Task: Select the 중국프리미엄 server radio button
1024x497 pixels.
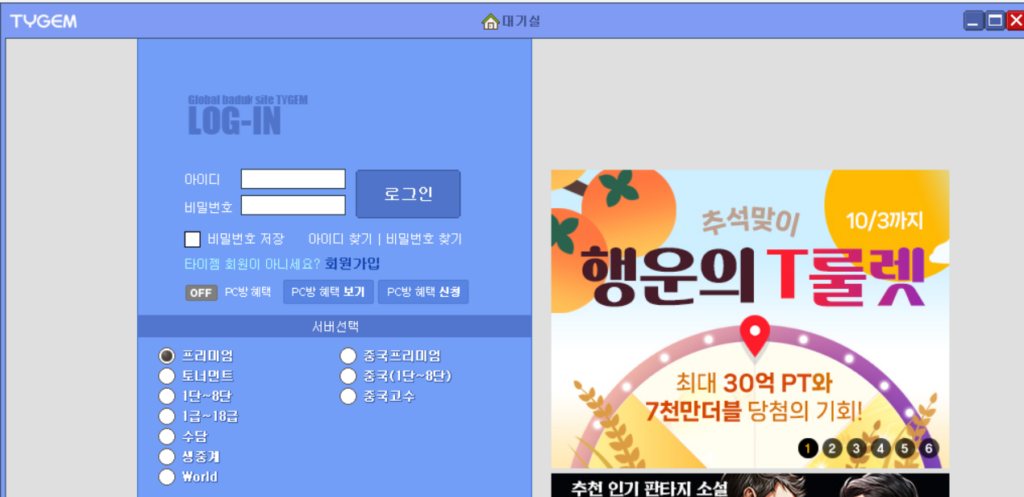Action: (x=348, y=356)
